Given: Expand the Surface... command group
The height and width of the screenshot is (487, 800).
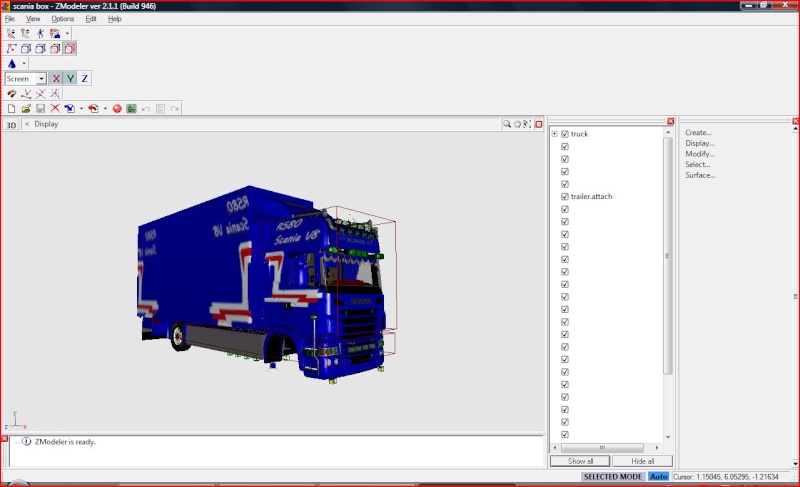Looking at the screenshot, I should (700, 175).
